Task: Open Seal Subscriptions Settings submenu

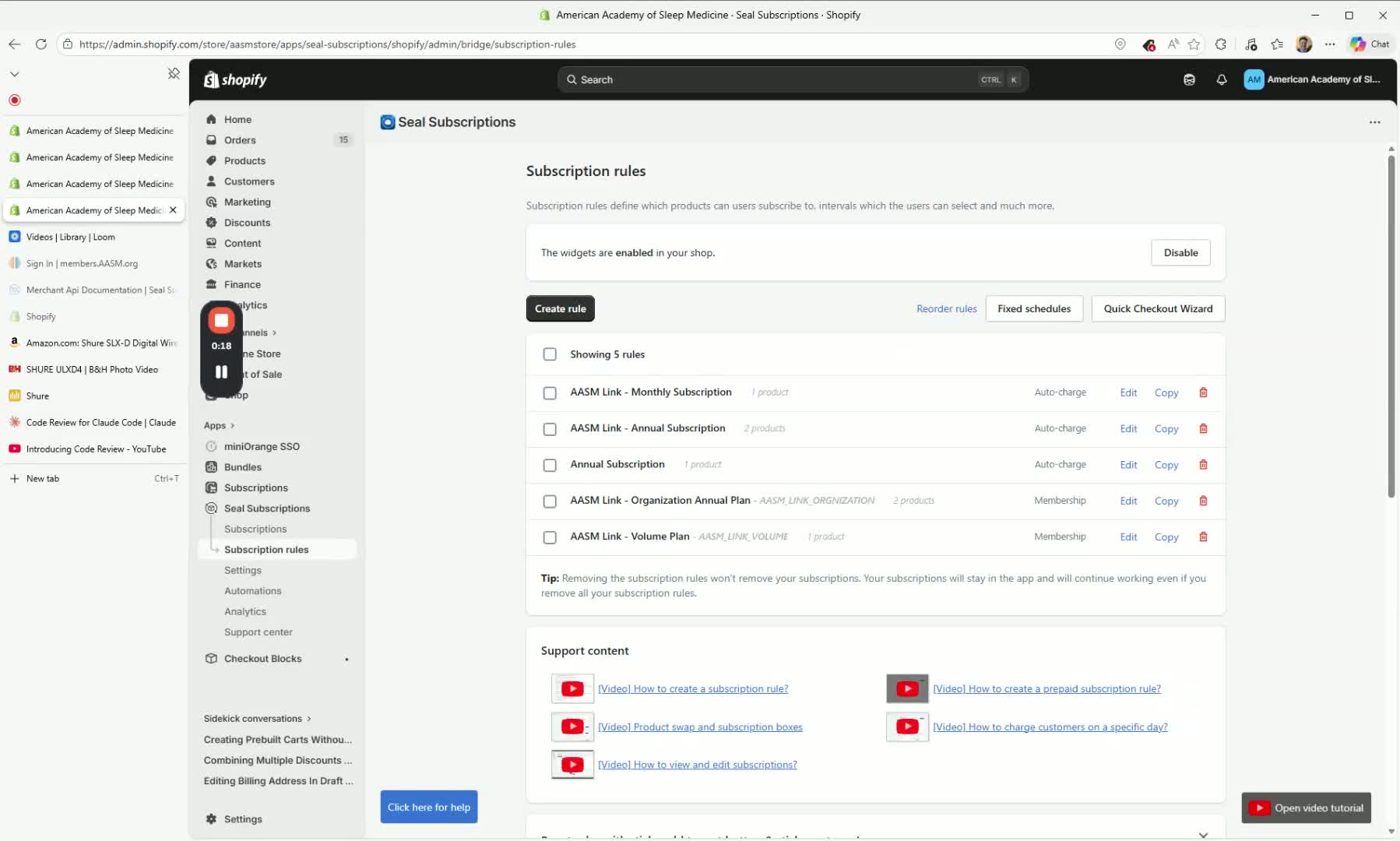Action: click(x=243, y=570)
